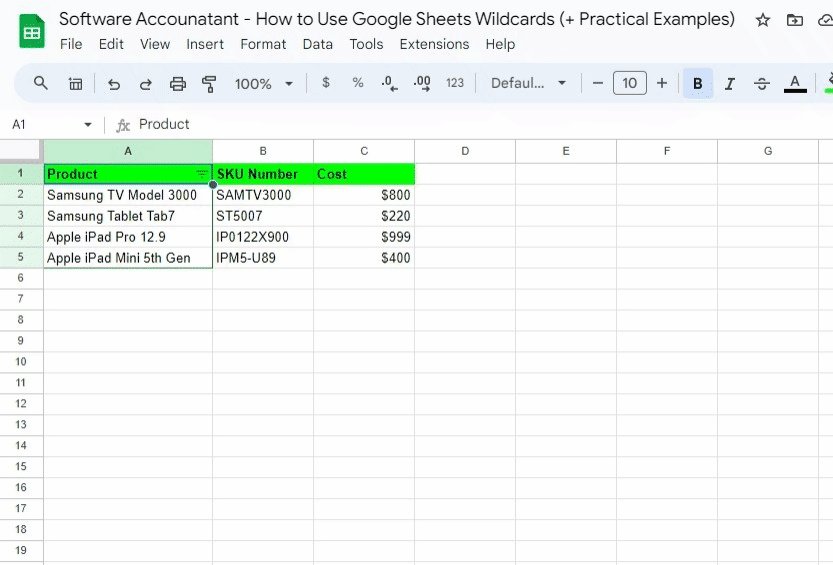
Task: Move document using folder icon
Action: click(x=795, y=20)
